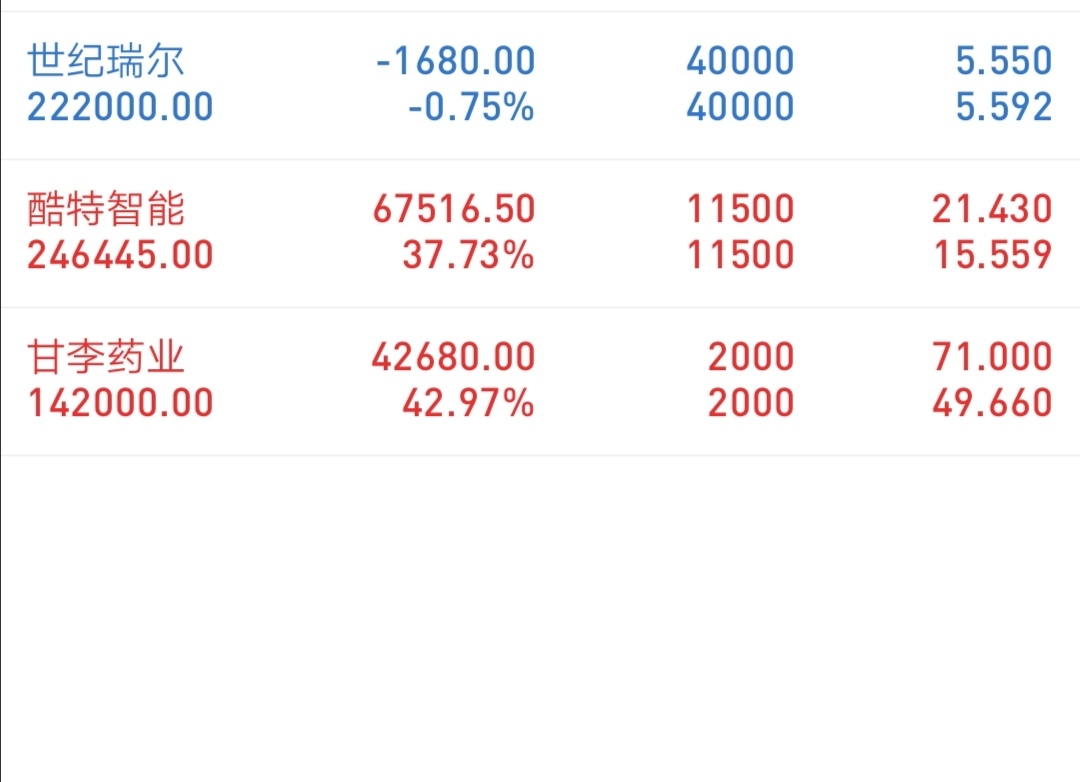The image size is (1080, 782).
Task: Tap 世纪瑞尔 holding quantity 40000
Action: tap(740, 61)
